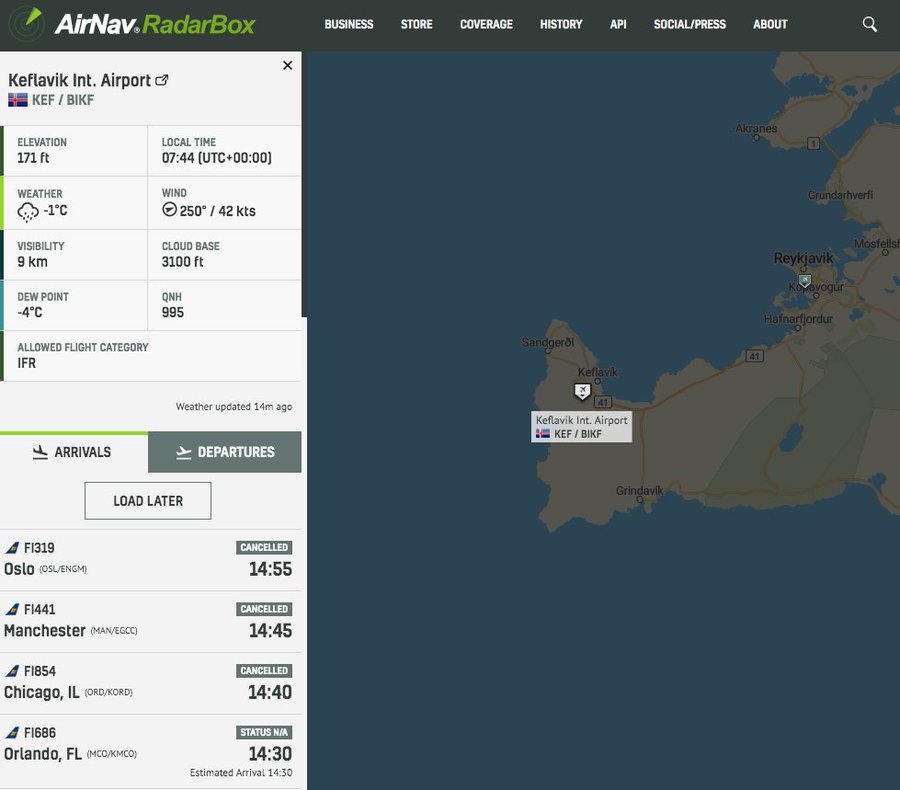Click Estimated Arrival 14:30 text

click(x=241, y=773)
